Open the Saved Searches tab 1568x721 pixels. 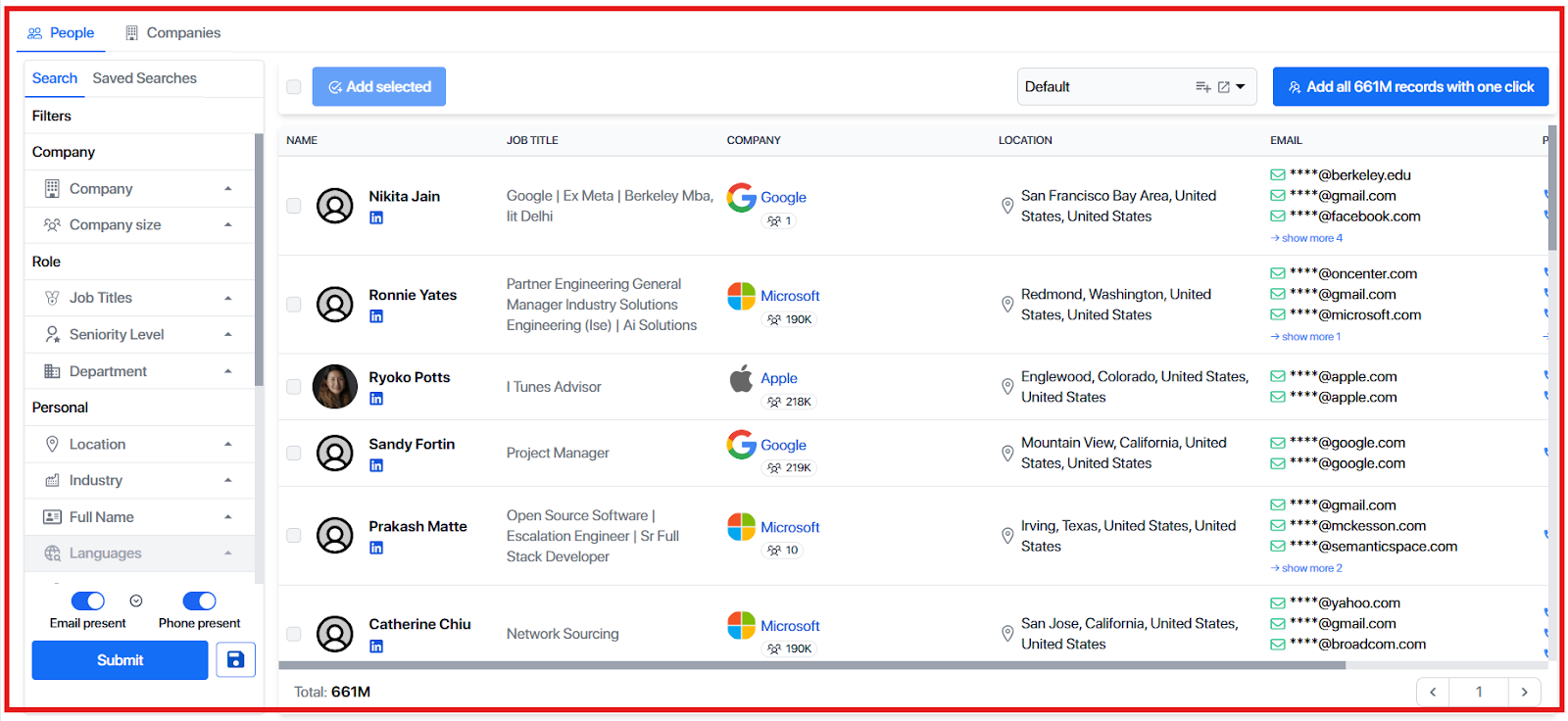[x=145, y=78]
